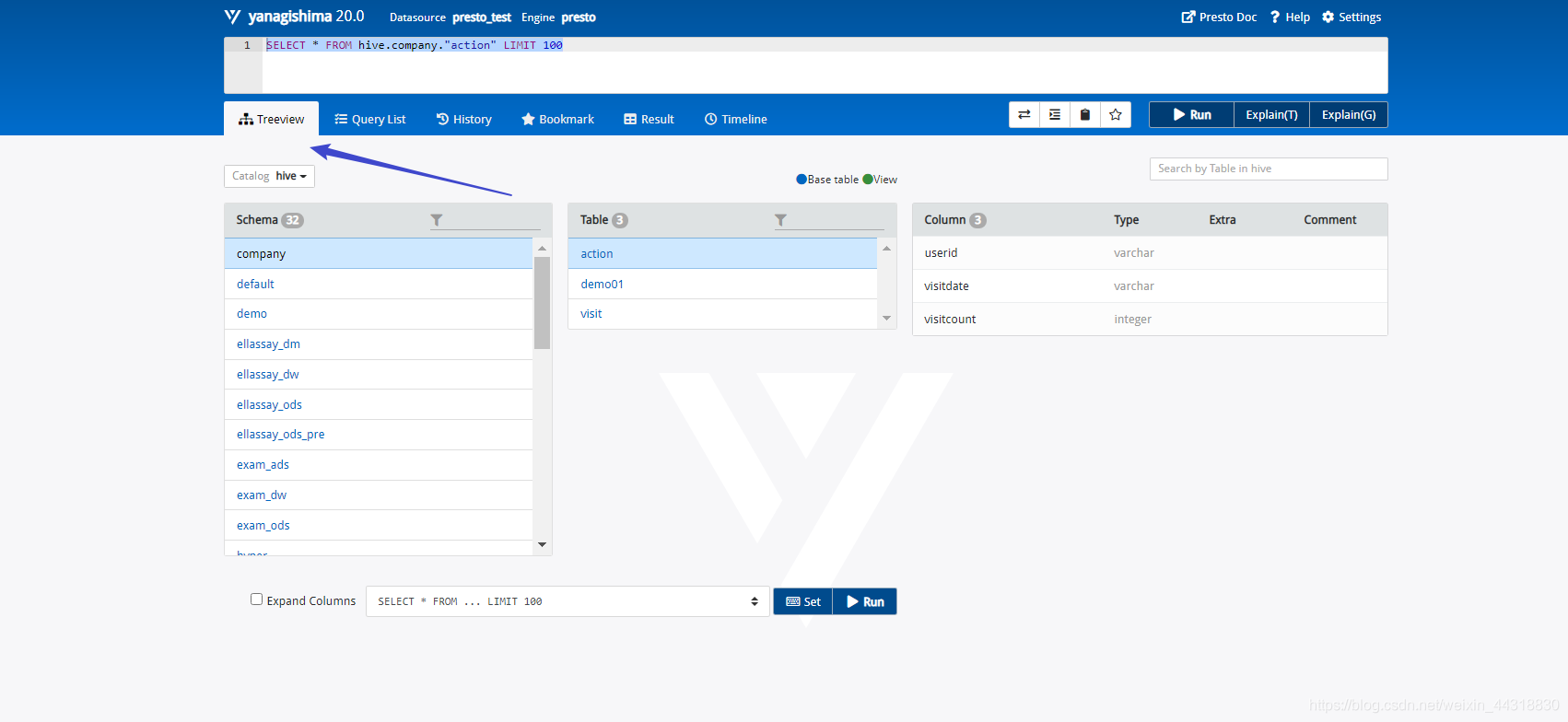Click the userid column row
The width and height of the screenshot is (1568, 722).
(x=1150, y=253)
